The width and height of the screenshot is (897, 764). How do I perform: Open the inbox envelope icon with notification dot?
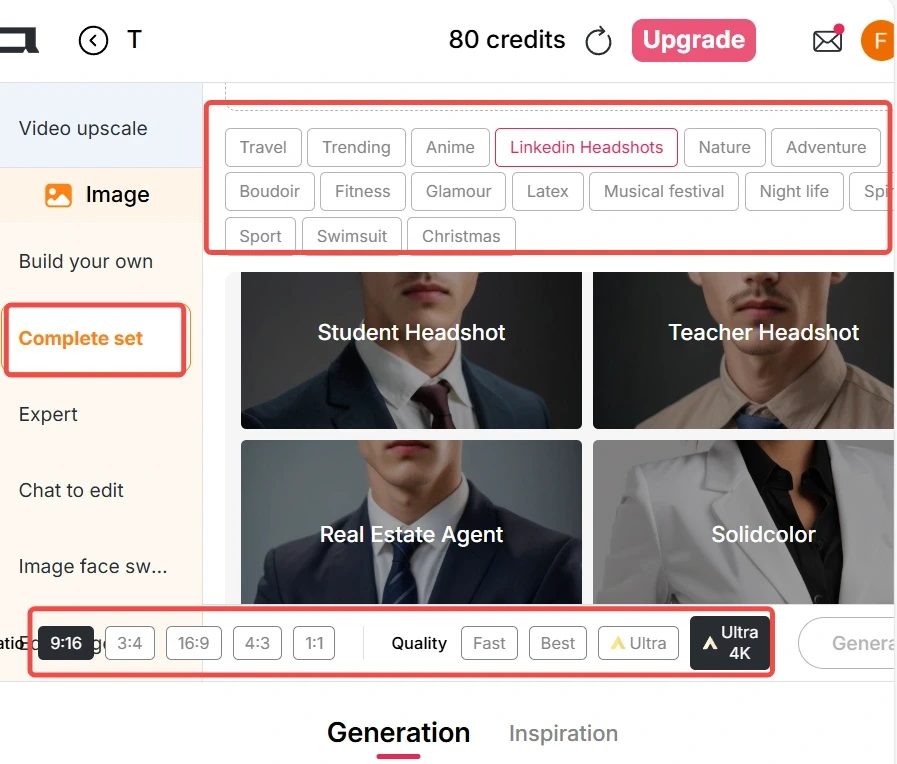click(x=828, y=40)
